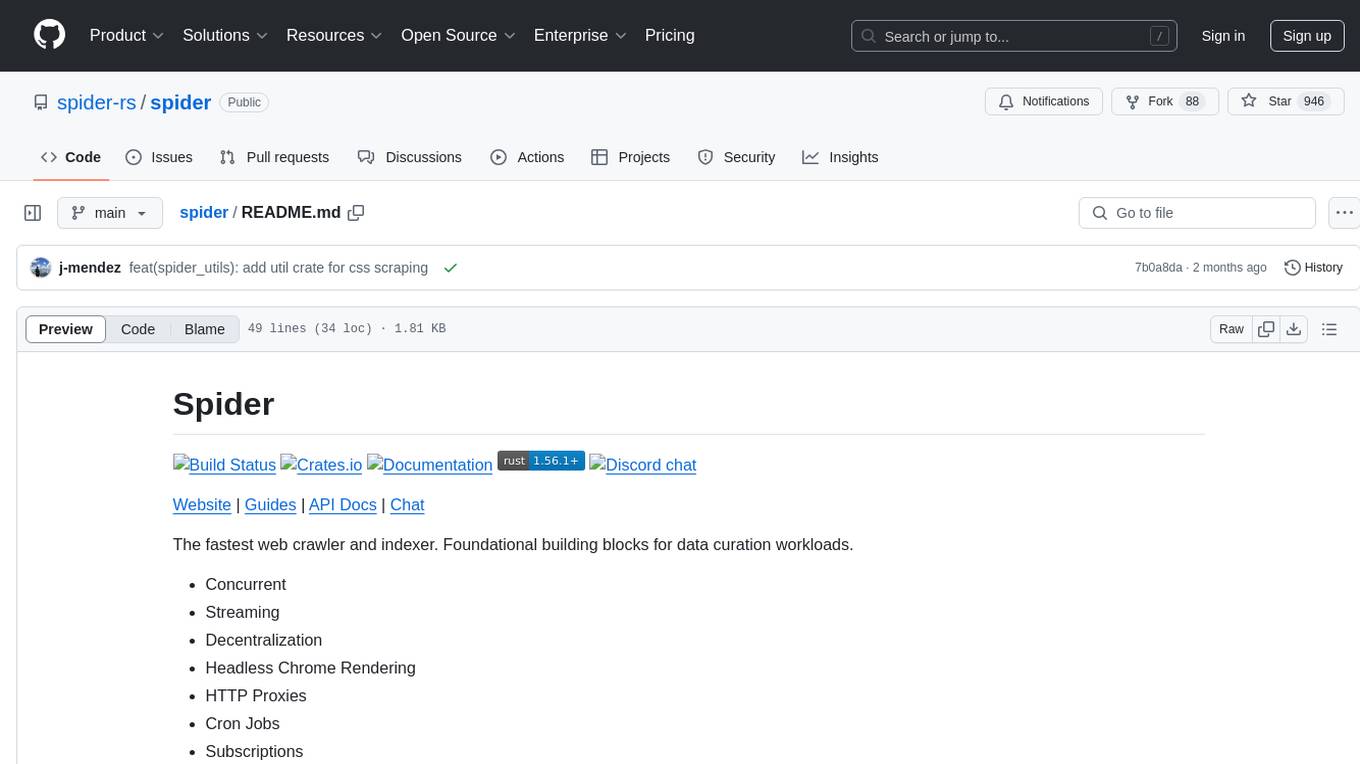Open the Projects tab

click(x=630, y=157)
